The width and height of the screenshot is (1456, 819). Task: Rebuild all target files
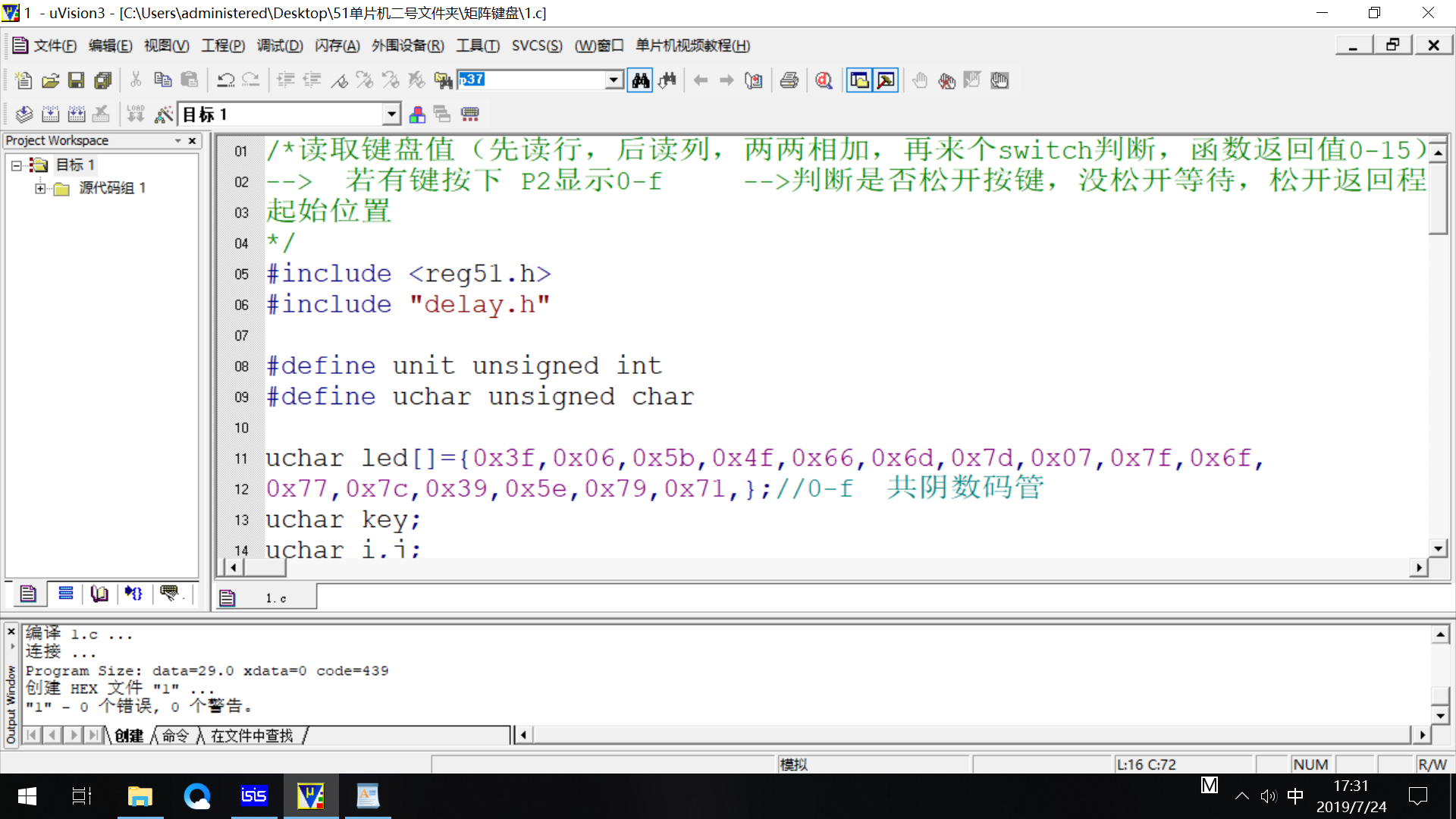click(x=77, y=115)
